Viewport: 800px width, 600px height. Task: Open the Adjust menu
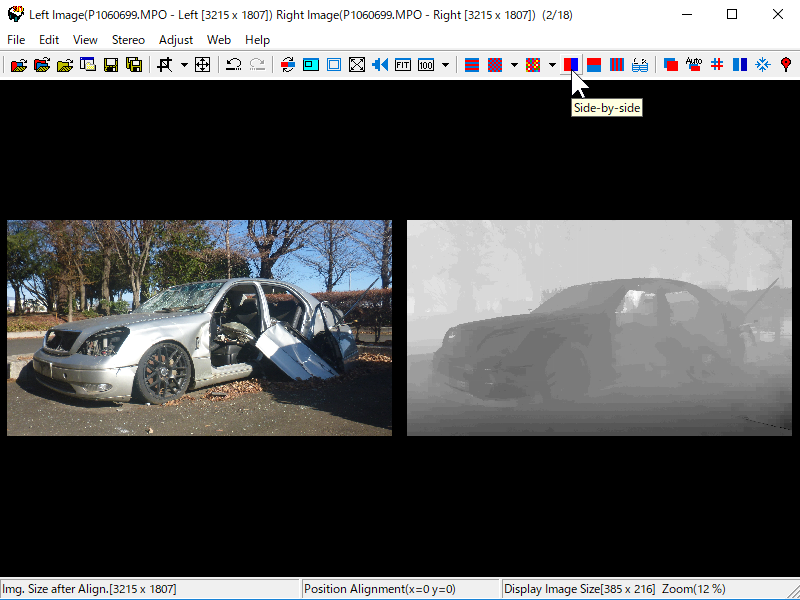[x=176, y=40]
